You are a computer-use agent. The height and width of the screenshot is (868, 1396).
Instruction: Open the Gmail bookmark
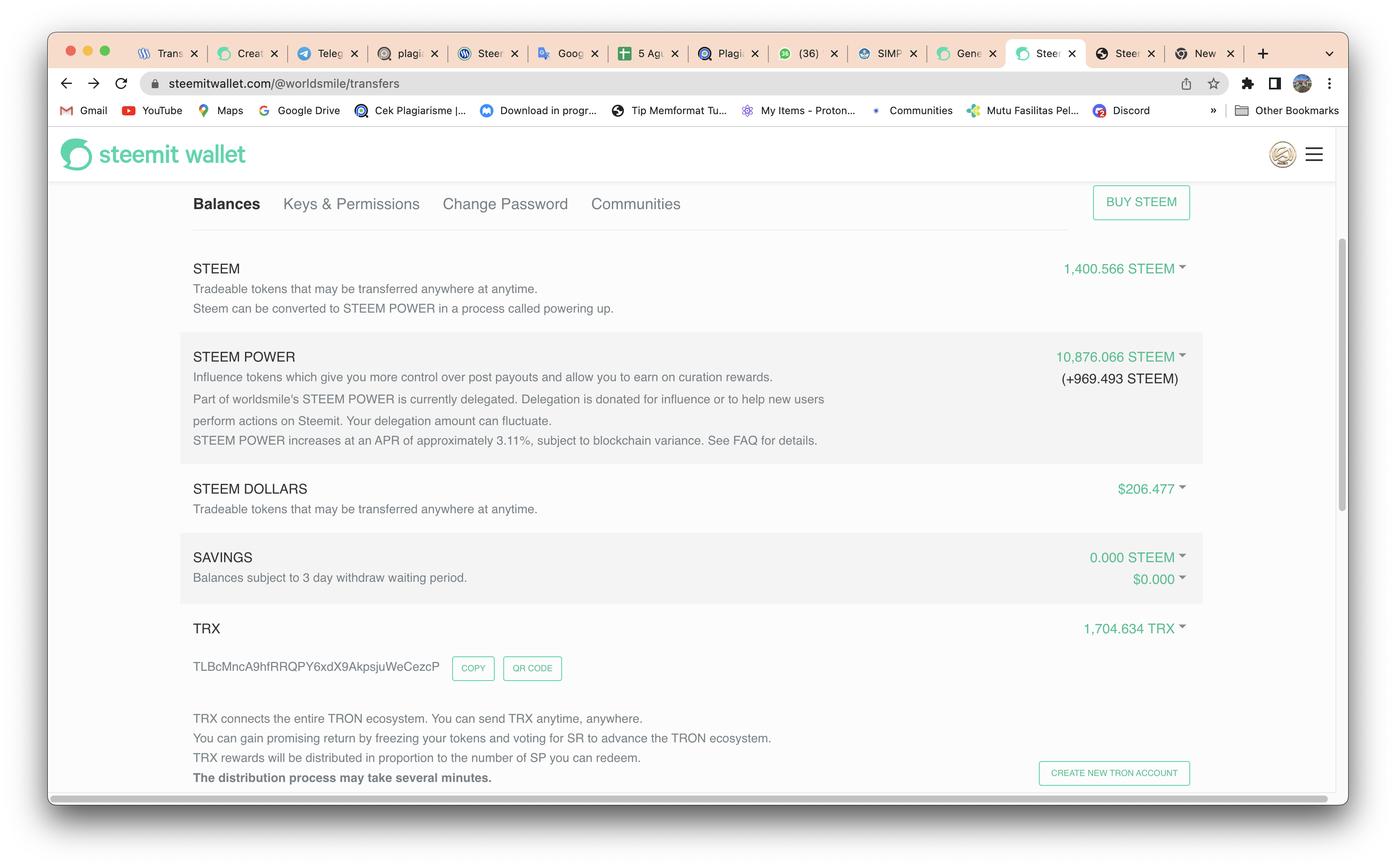point(84,111)
